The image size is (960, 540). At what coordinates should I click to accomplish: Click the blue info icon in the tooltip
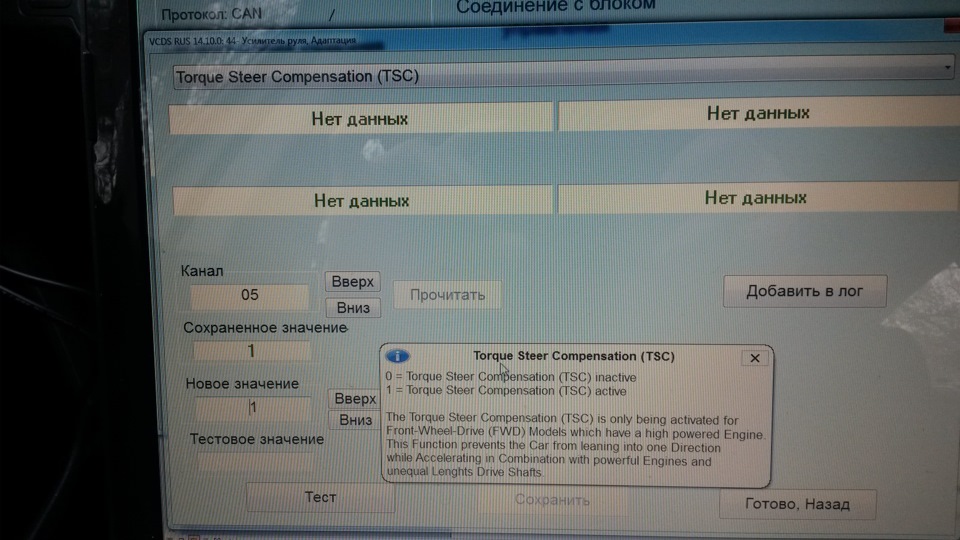coord(397,356)
